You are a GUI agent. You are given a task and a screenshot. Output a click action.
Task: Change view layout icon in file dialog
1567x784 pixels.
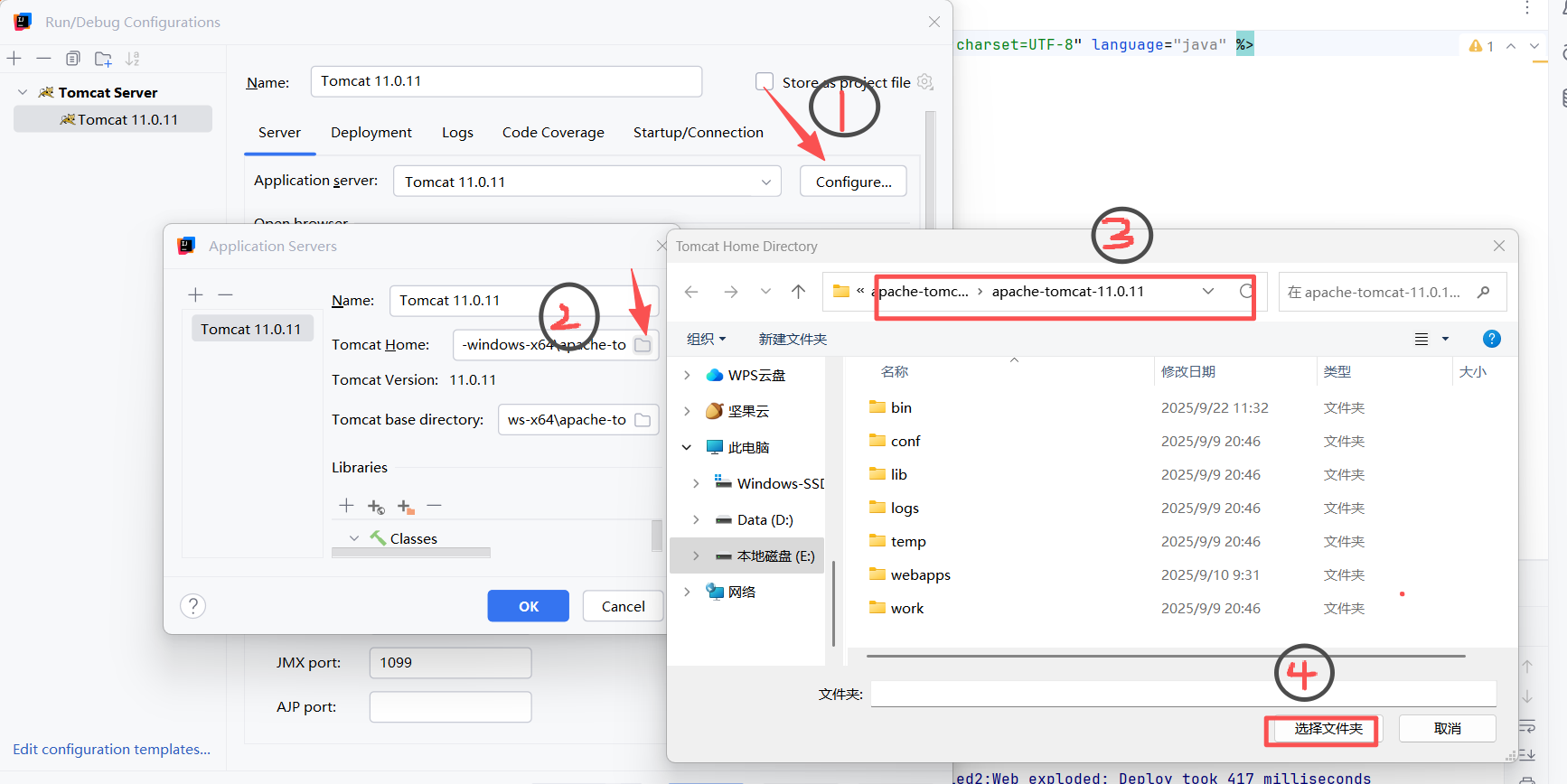(1422, 339)
